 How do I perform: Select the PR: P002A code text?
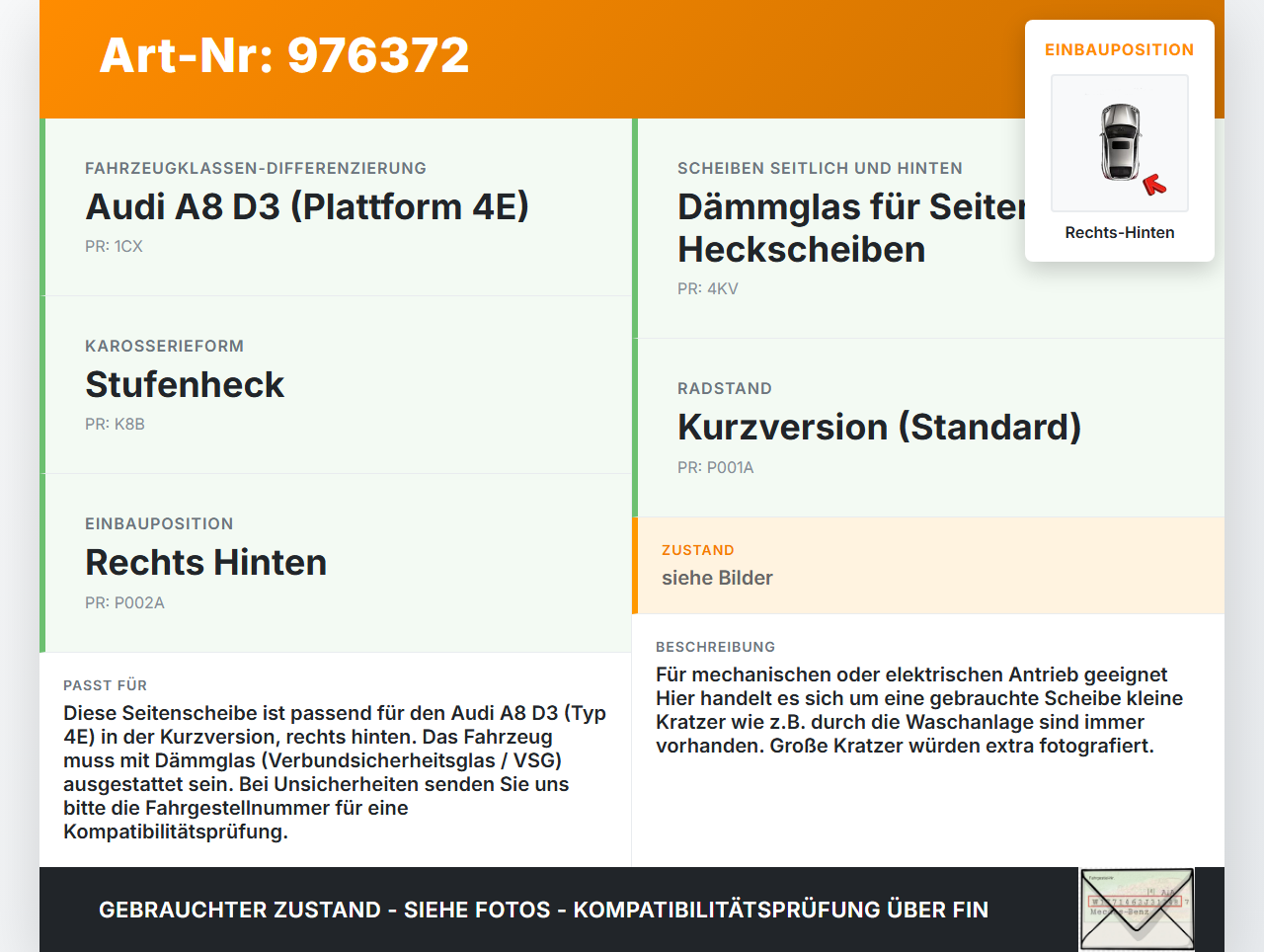click(125, 602)
